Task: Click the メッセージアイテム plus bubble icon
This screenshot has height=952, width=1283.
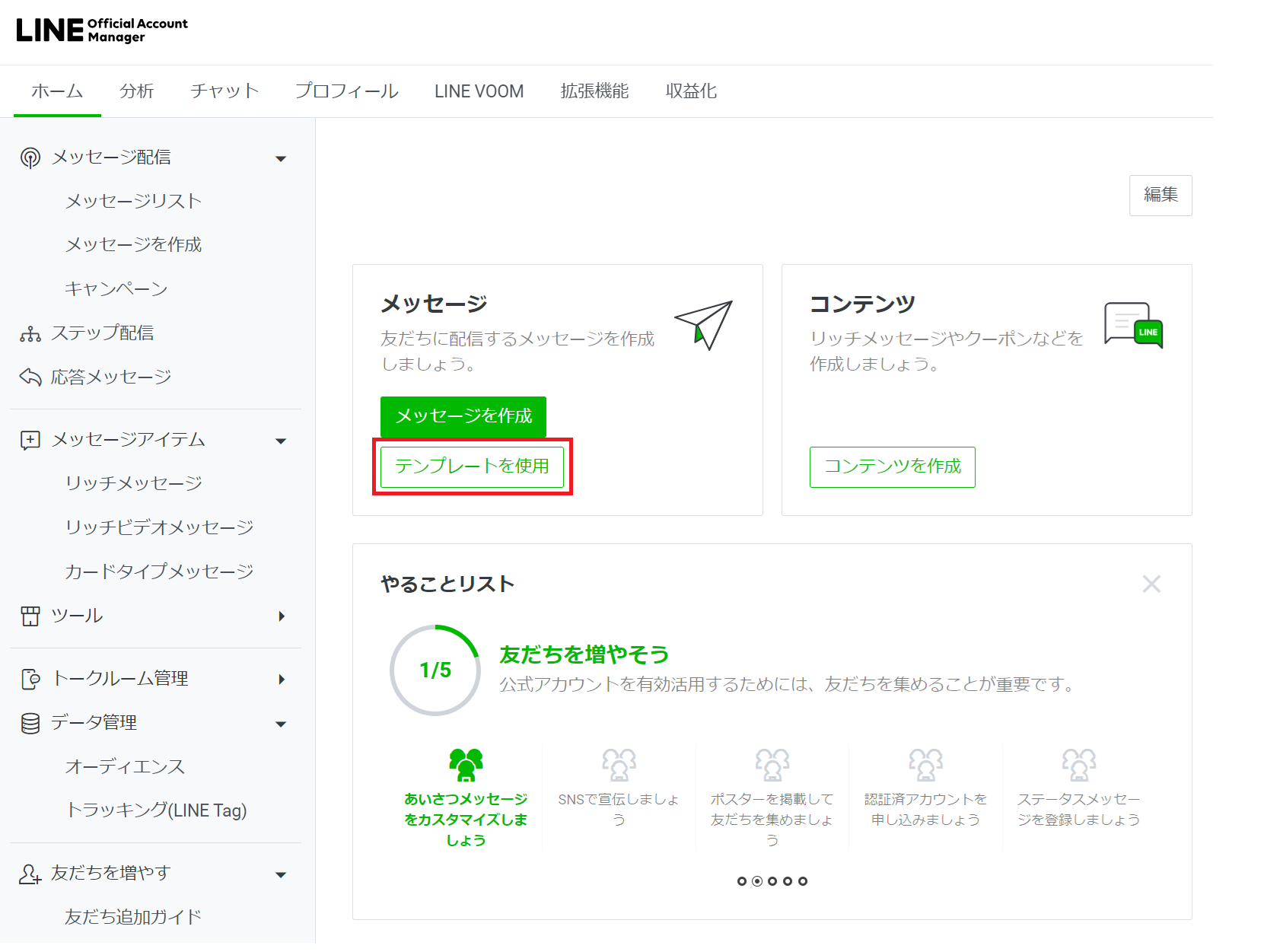Action: (x=30, y=440)
